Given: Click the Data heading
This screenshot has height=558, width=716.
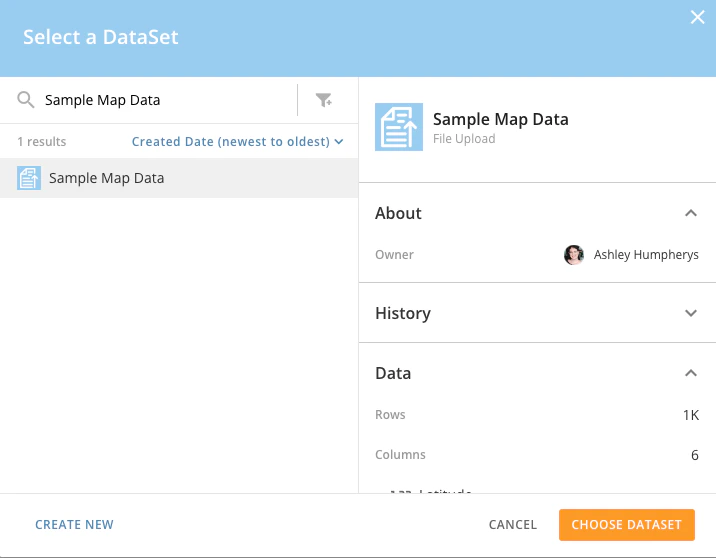Looking at the screenshot, I should point(393,374).
